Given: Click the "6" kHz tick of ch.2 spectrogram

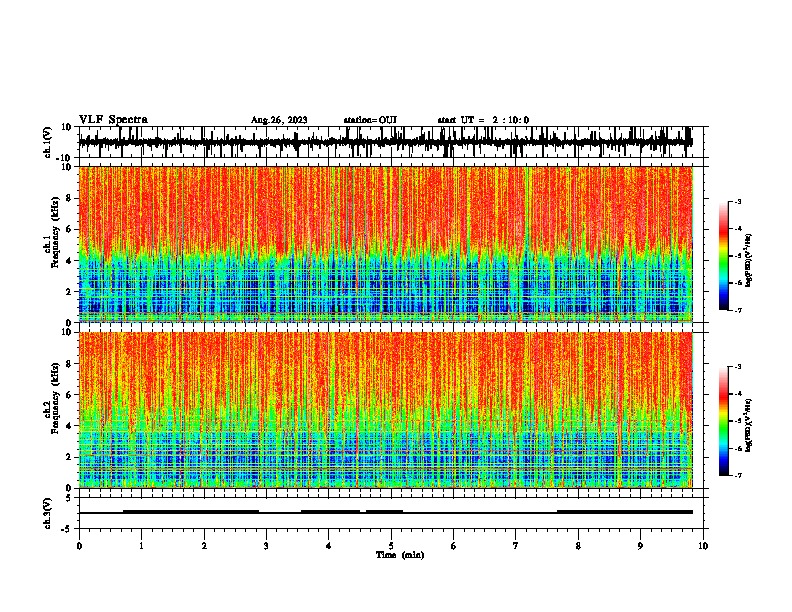Looking at the screenshot, I should click(69, 395).
